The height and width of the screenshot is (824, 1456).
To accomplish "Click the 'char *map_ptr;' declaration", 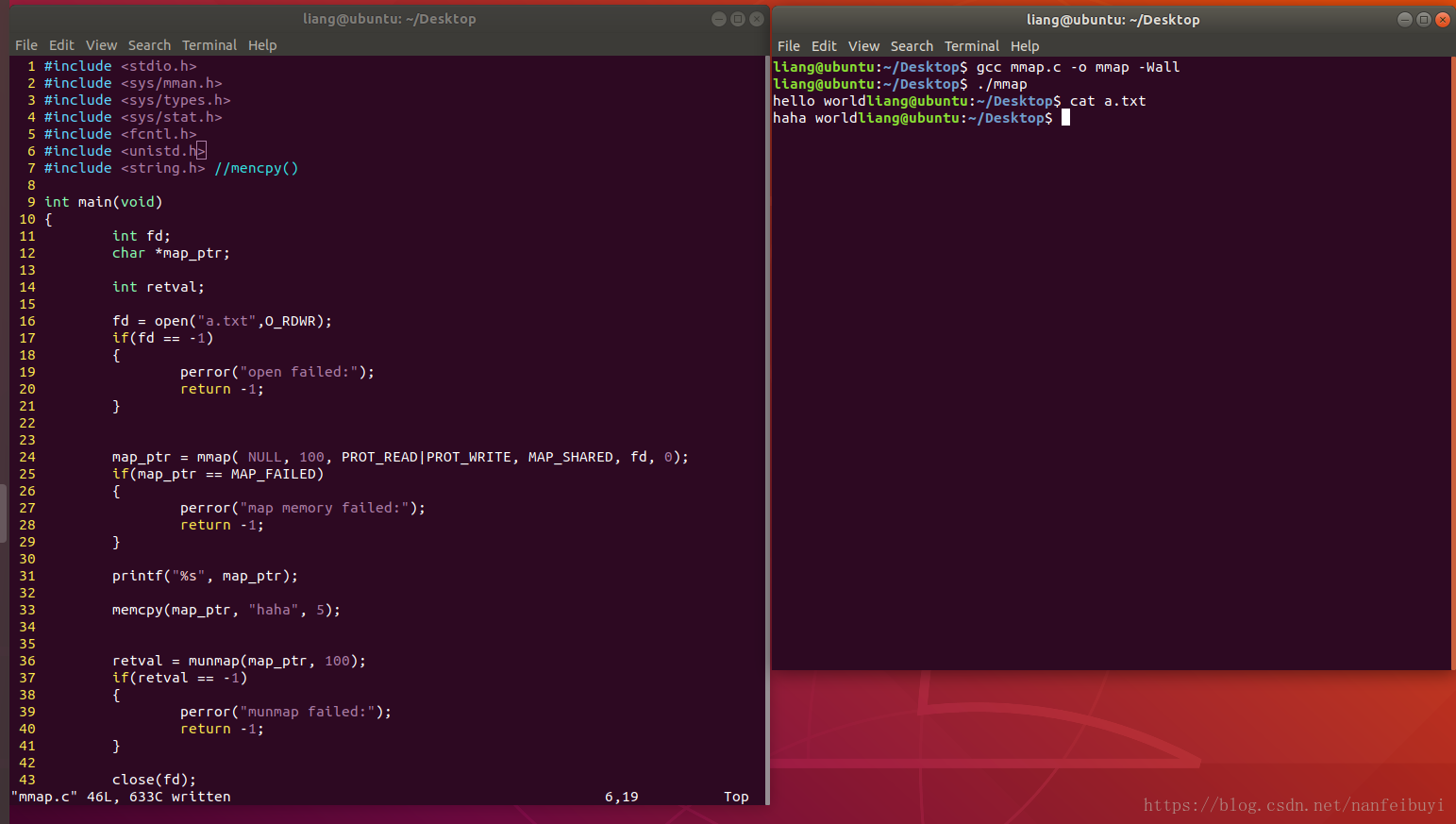I will point(171,253).
